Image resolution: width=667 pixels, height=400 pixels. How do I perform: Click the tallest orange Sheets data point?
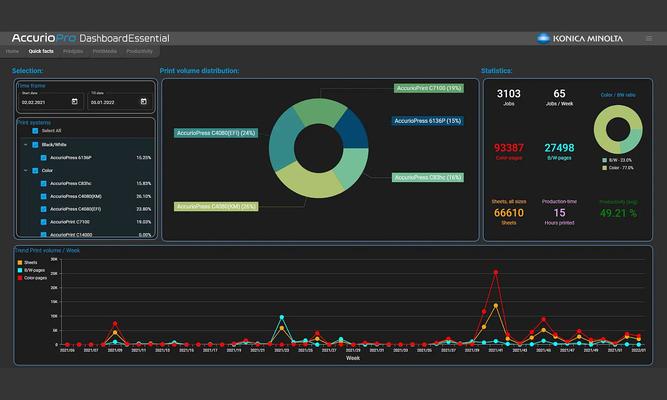click(496, 306)
